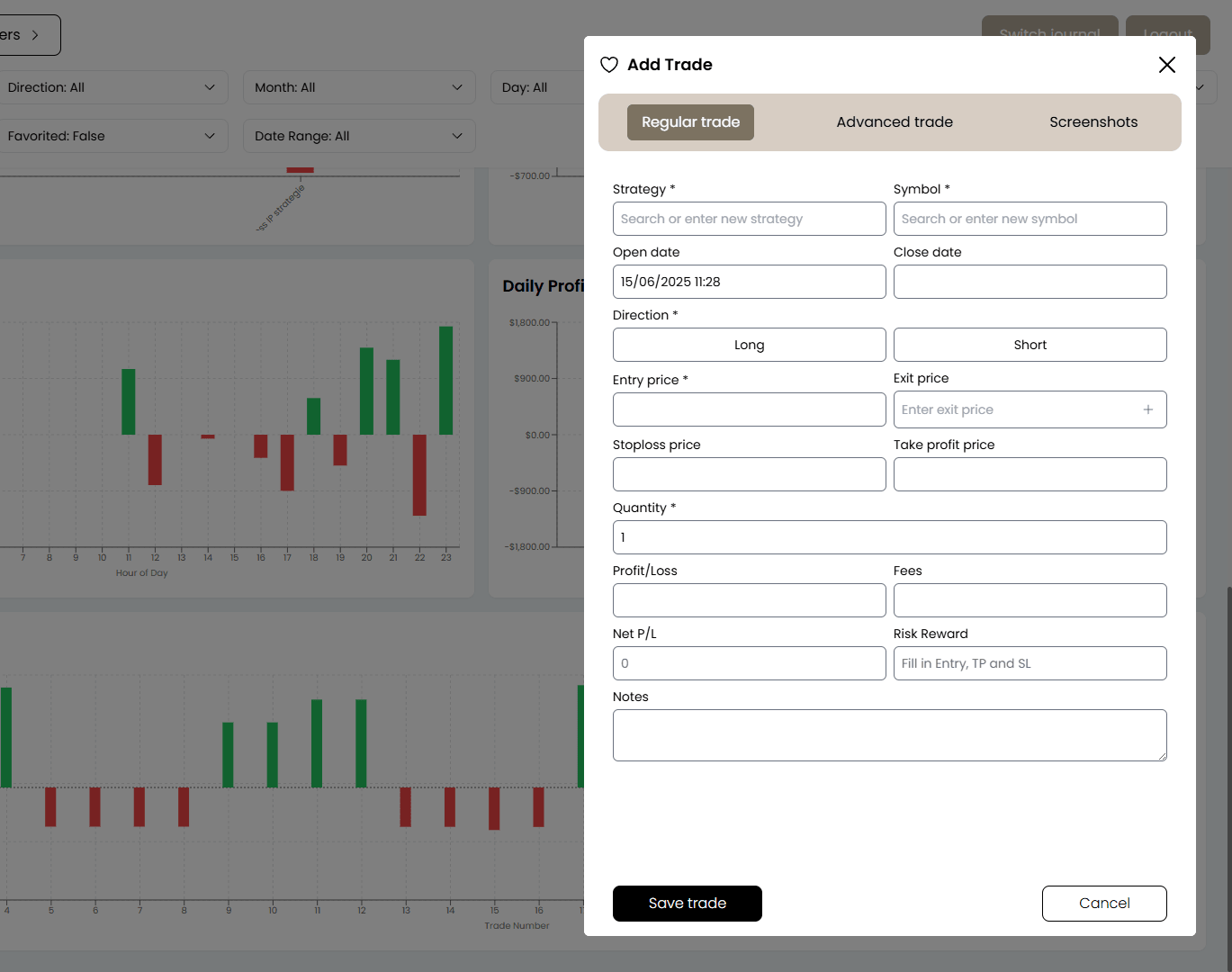The width and height of the screenshot is (1232, 972).
Task: Close the Add Trade dialog
Action: [1167, 65]
